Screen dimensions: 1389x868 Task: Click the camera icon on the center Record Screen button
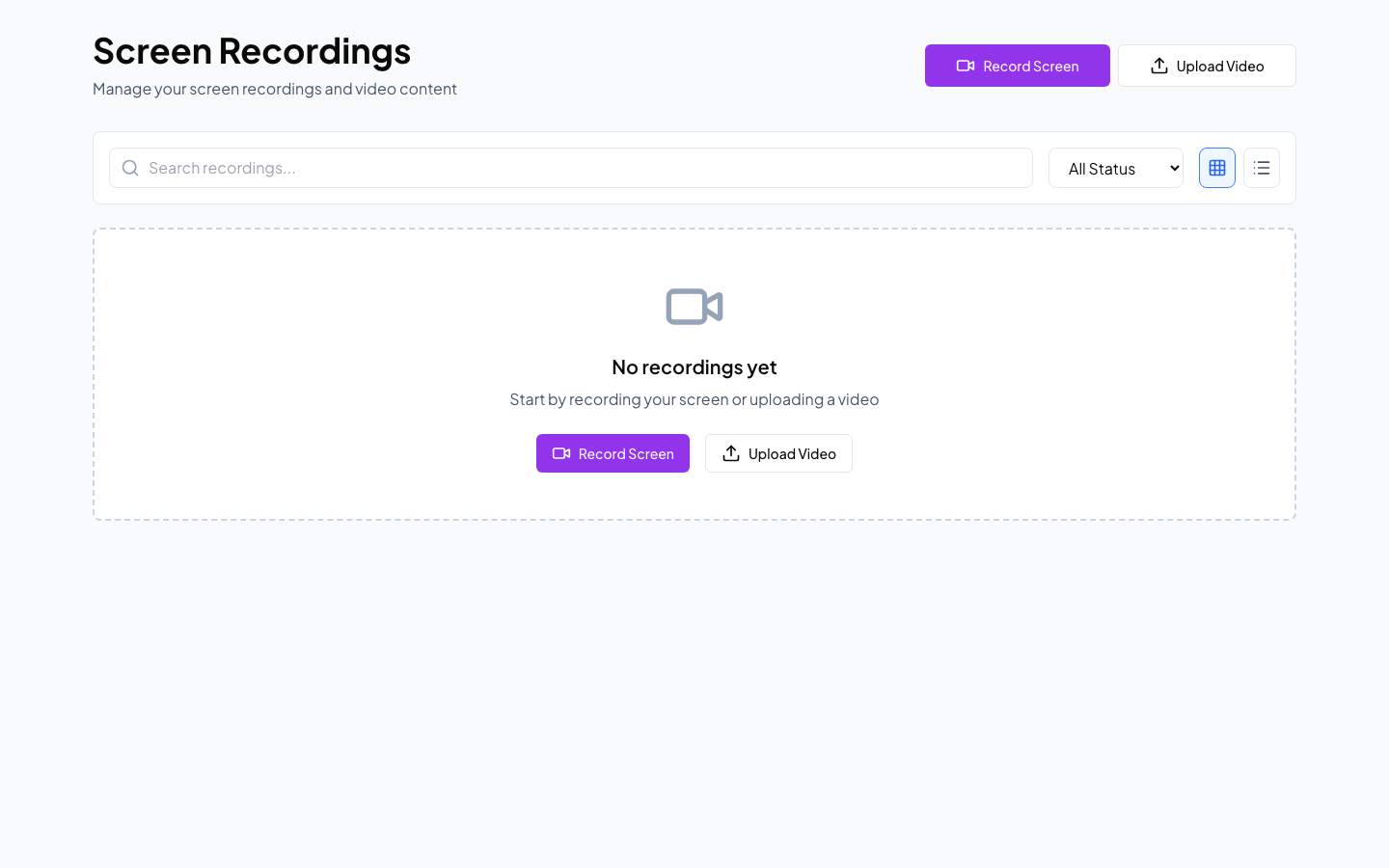[x=562, y=453]
